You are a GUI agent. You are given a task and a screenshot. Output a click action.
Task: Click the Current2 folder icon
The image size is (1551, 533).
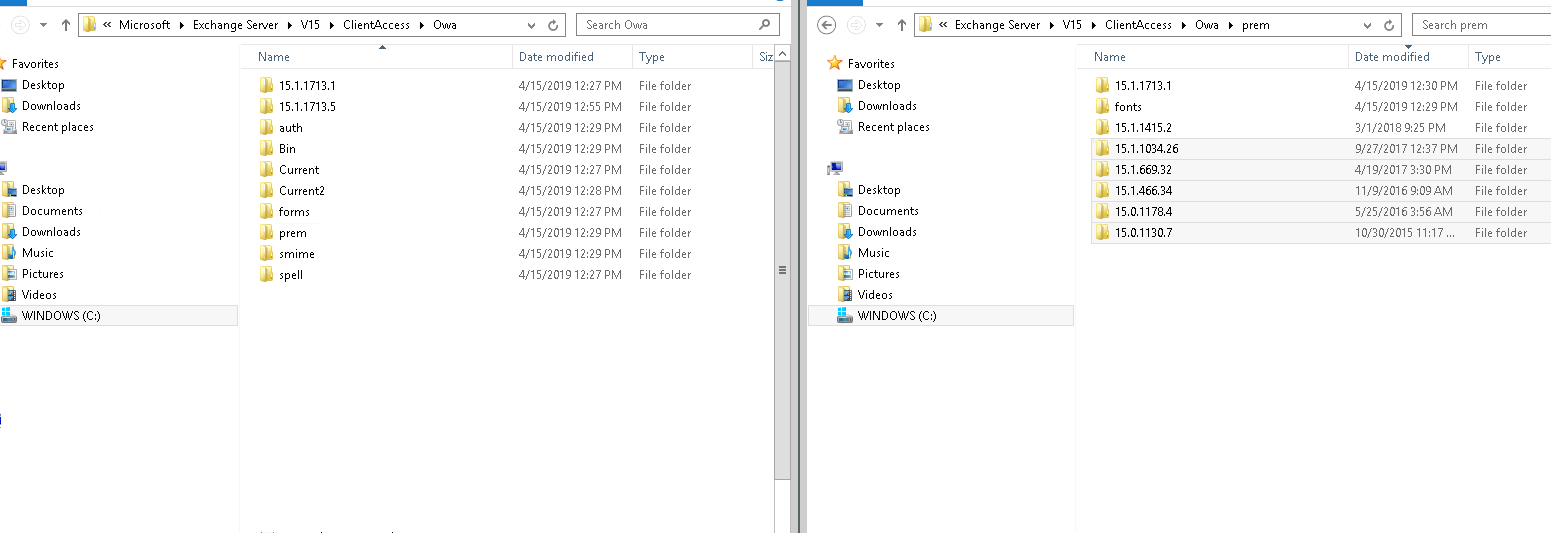click(x=266, y=190)
